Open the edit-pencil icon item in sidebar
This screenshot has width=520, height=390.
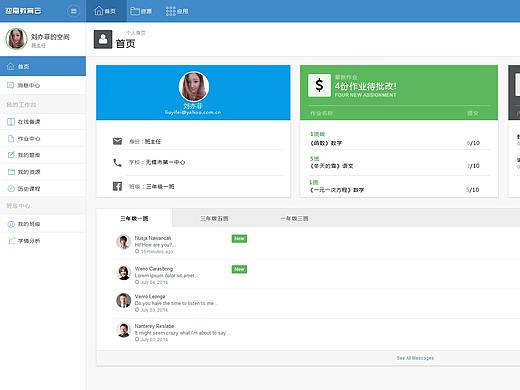point(43,155)
